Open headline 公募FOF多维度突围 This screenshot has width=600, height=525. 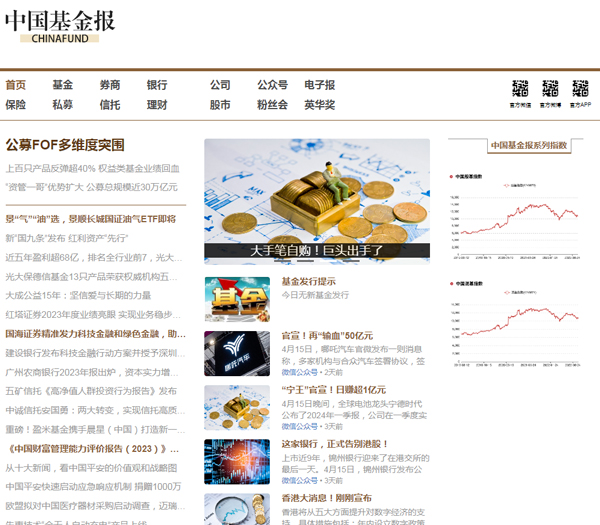[65, 145]
